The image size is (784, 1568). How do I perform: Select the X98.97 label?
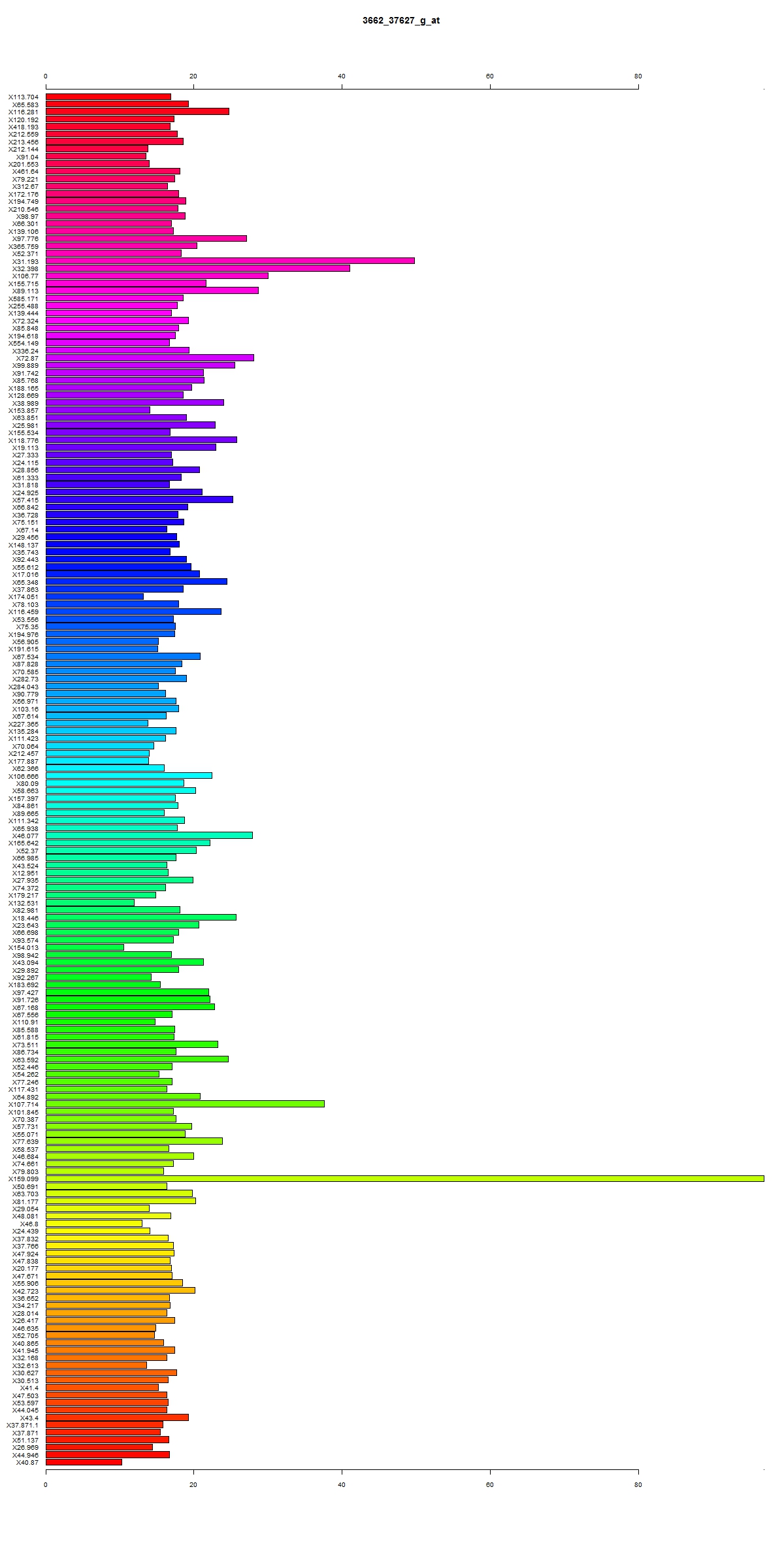27,216
